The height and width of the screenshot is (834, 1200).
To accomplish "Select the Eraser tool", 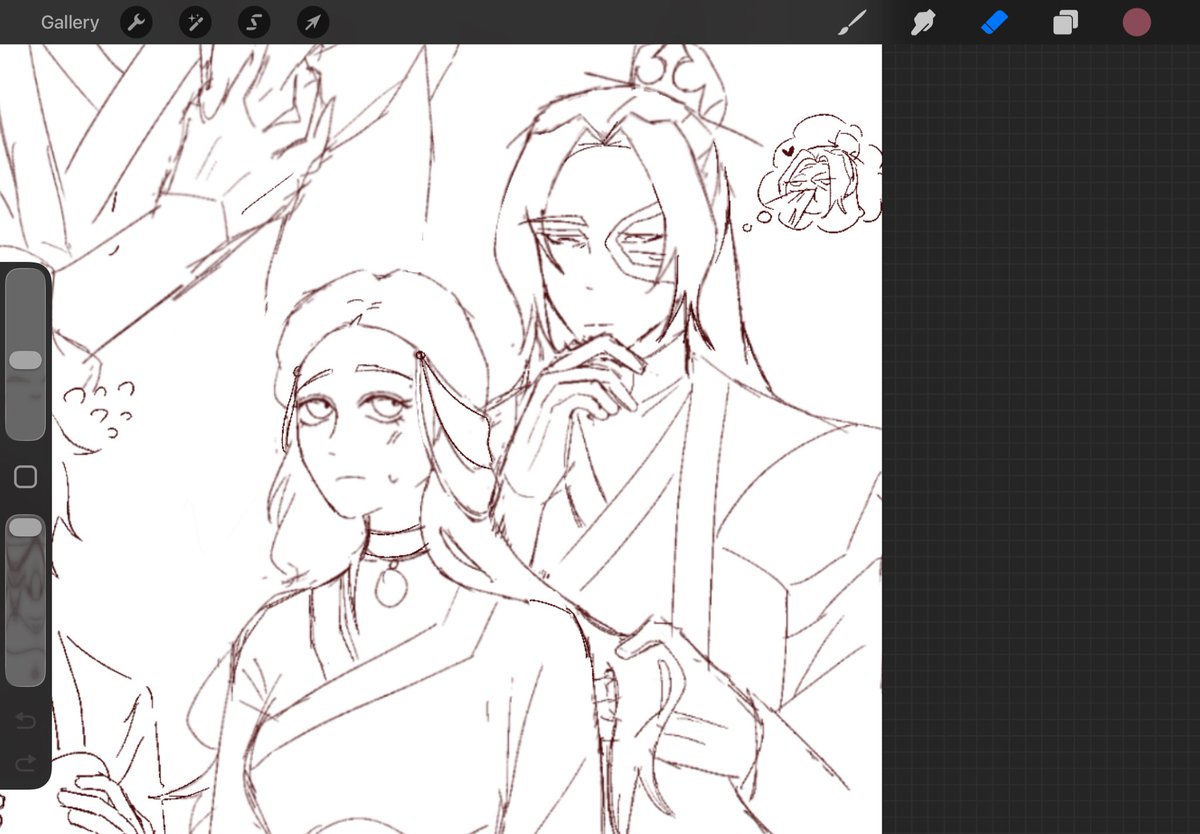I will click(x=994, y=22).
